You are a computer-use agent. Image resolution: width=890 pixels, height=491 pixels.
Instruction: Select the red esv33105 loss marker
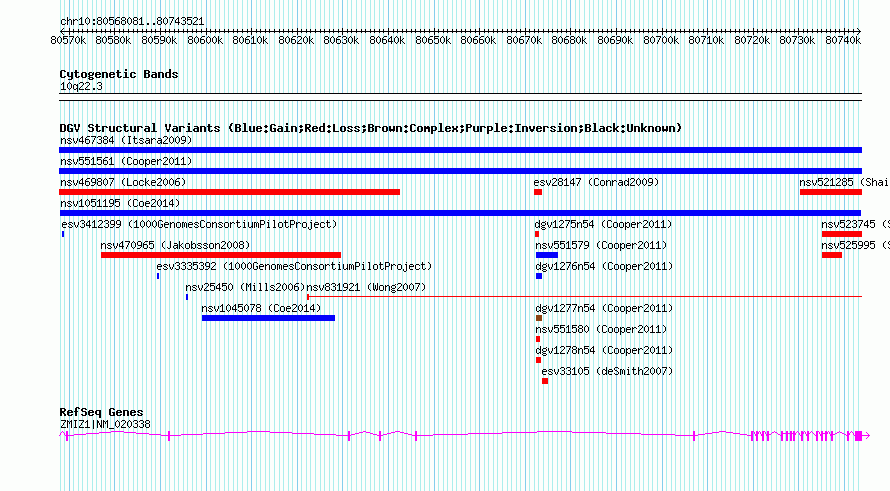[x=545, y=381]
